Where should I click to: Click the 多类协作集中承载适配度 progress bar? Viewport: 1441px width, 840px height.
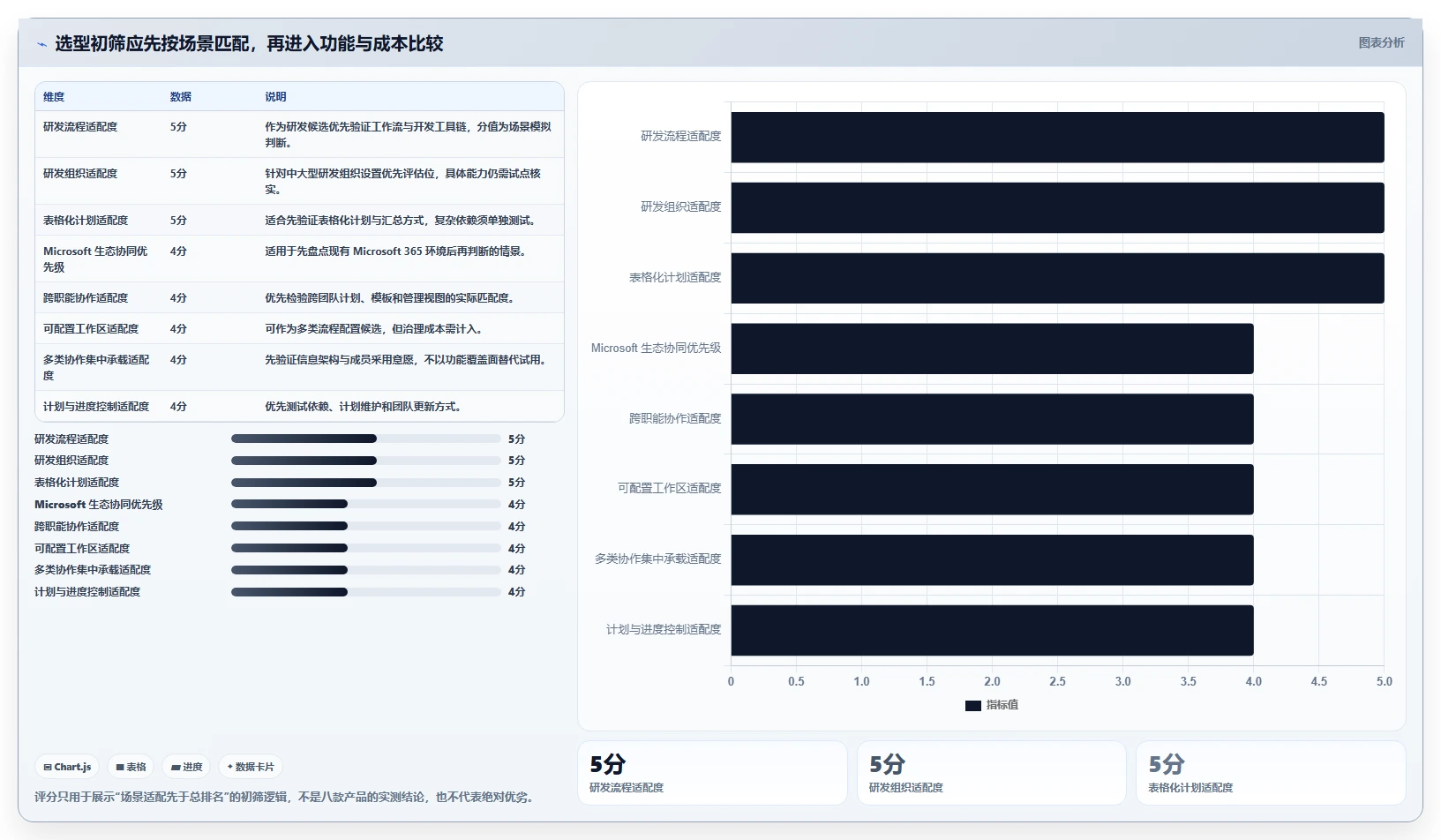365,570
